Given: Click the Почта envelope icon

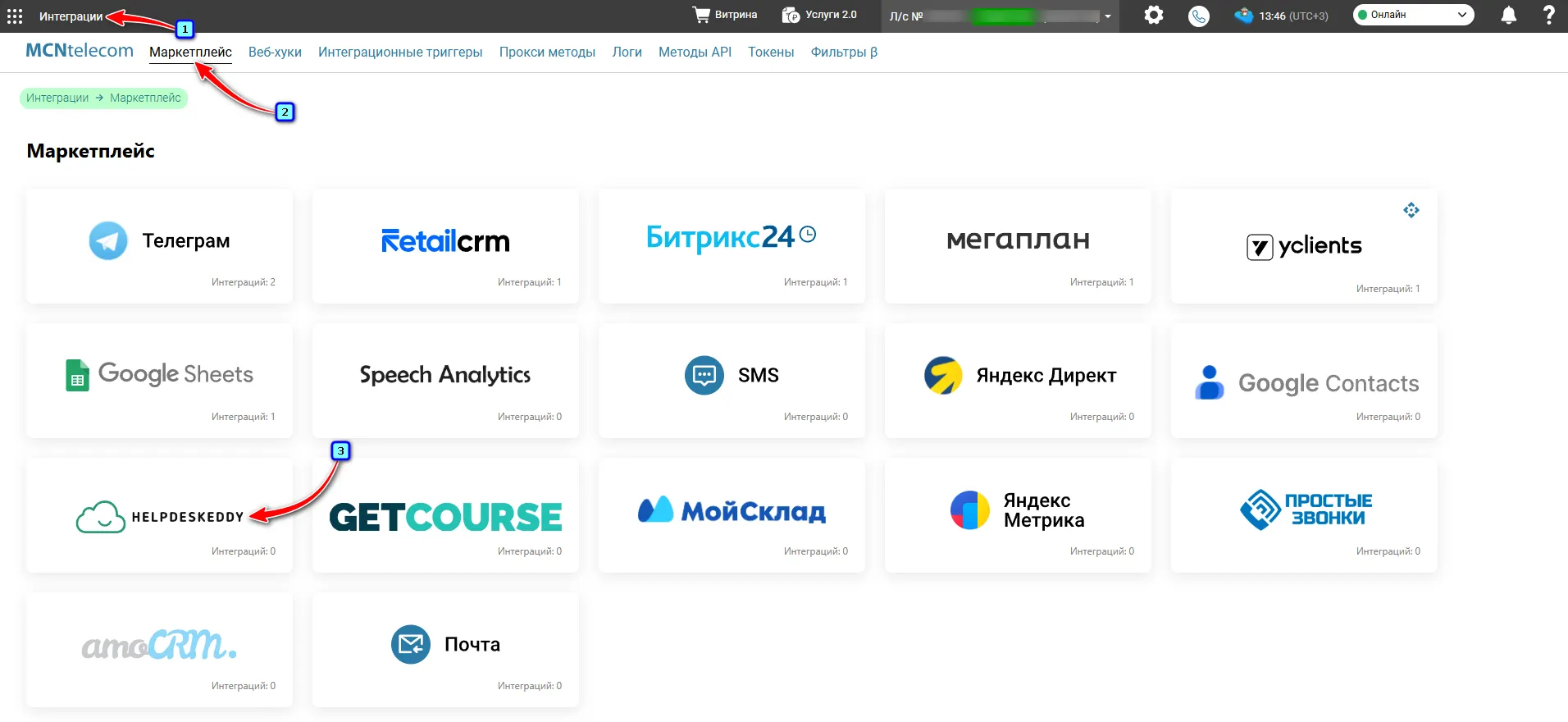Looking at the screenshot, I should pos(411,644).
